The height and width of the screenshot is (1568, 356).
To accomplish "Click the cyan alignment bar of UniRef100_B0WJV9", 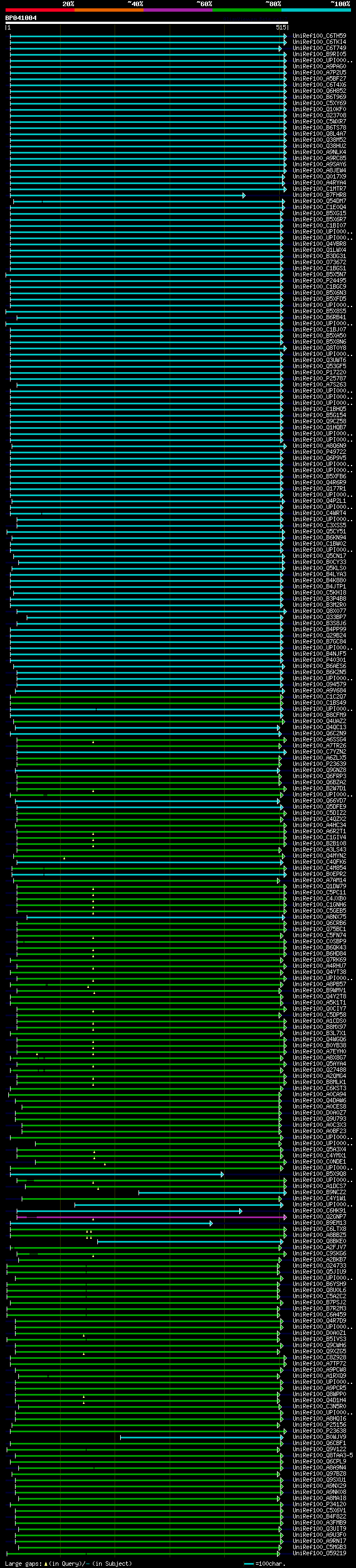I will [202, 1437].
